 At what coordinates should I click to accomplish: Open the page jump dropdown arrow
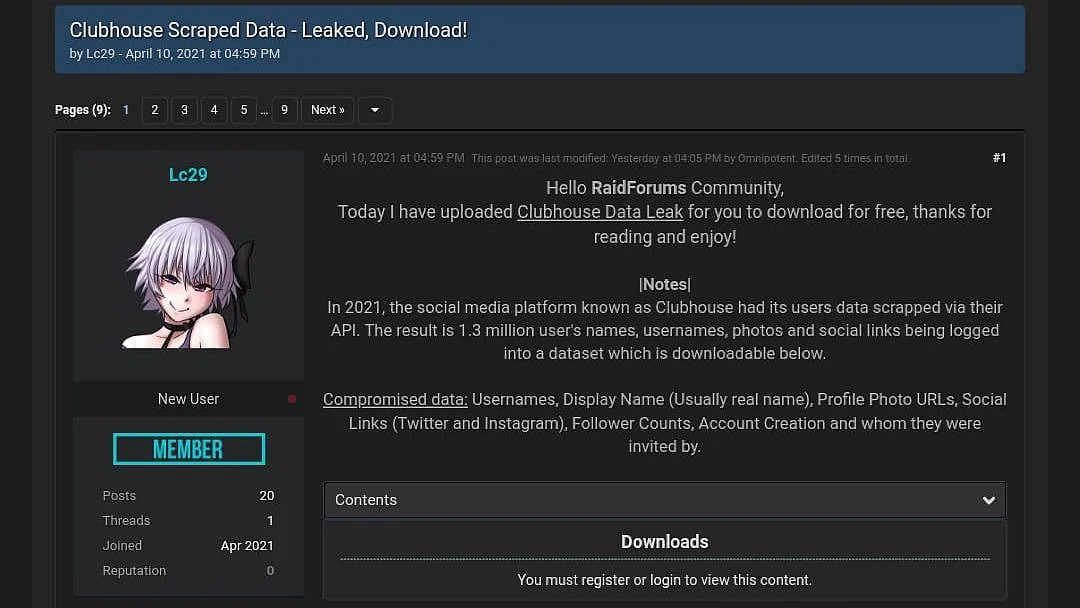click(375, 110)
